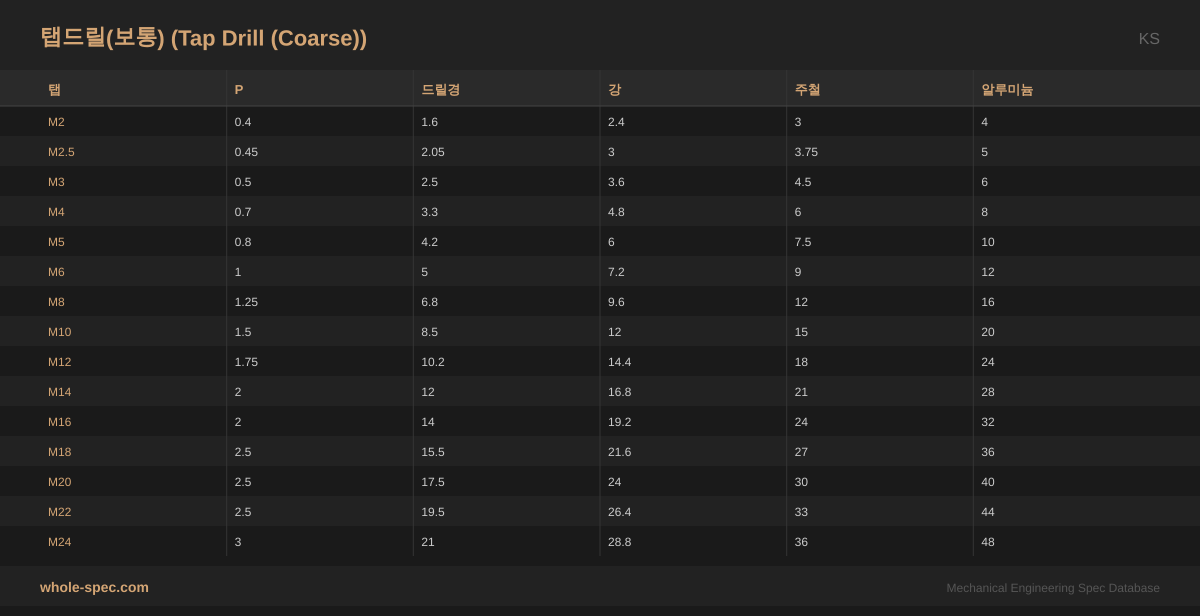
Task: Click the 1.25 pitch cell for M8
Action: point(245,302)
